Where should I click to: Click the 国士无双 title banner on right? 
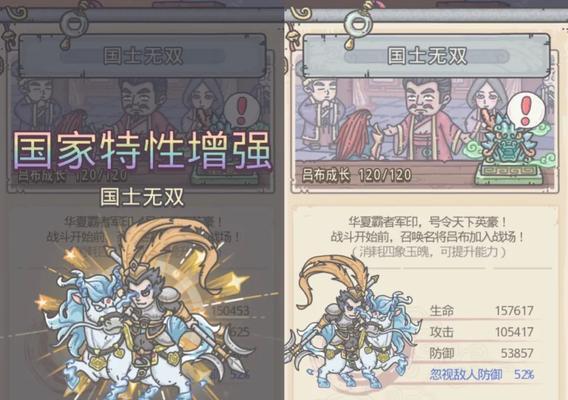tap(427, 56)
